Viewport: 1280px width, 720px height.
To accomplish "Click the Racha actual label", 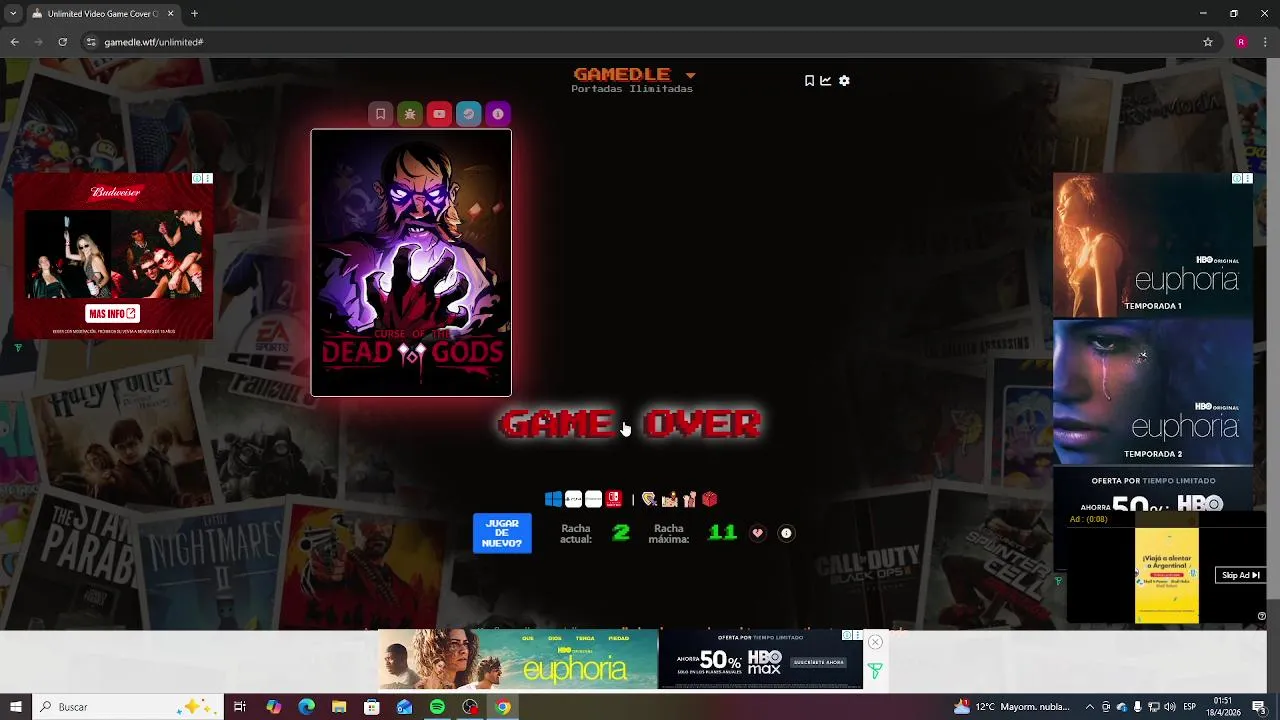I will click(x=576, y=534).
